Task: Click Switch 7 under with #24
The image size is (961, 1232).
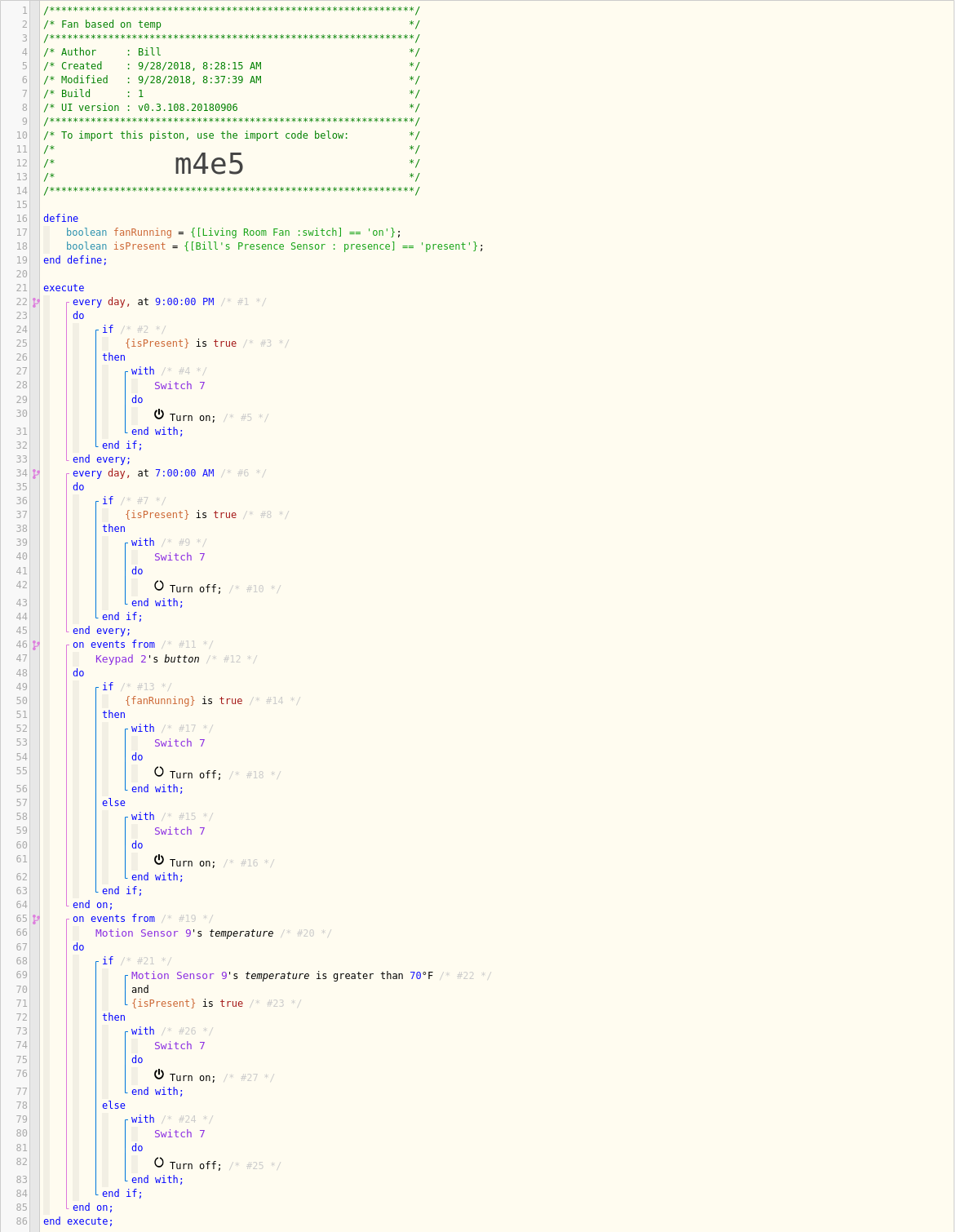Action: click(x=179, y=1134)
